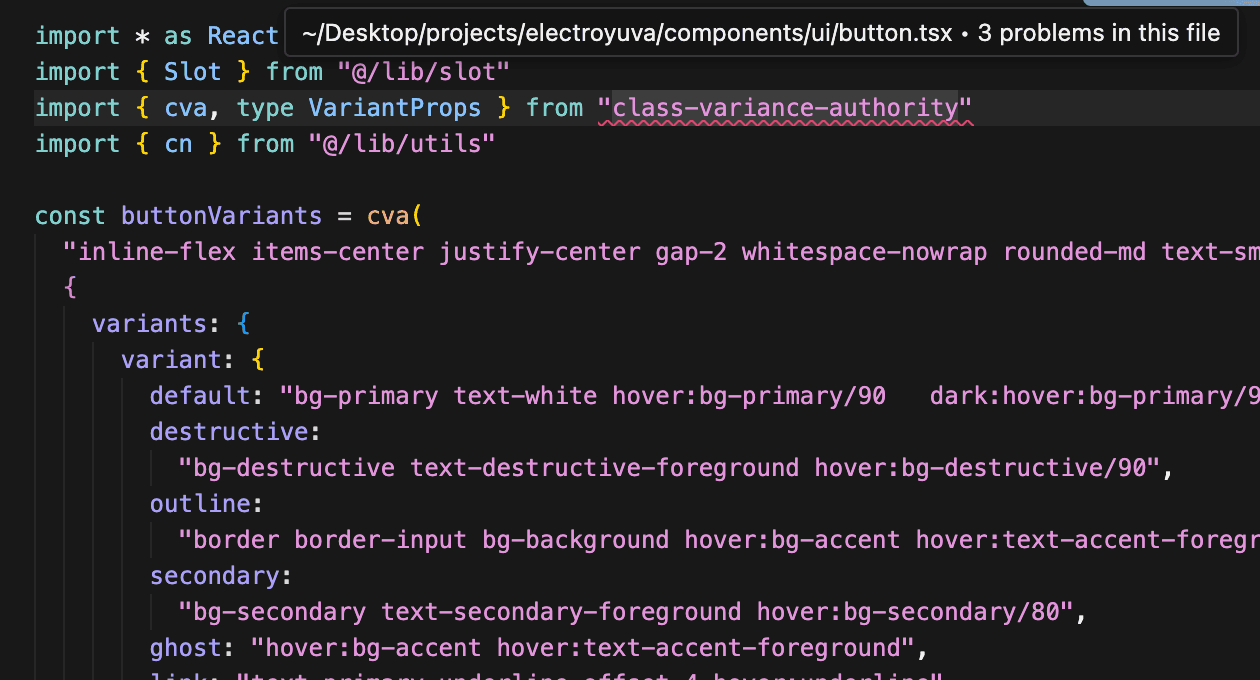Click the "variants:" object key

point(157,324)
